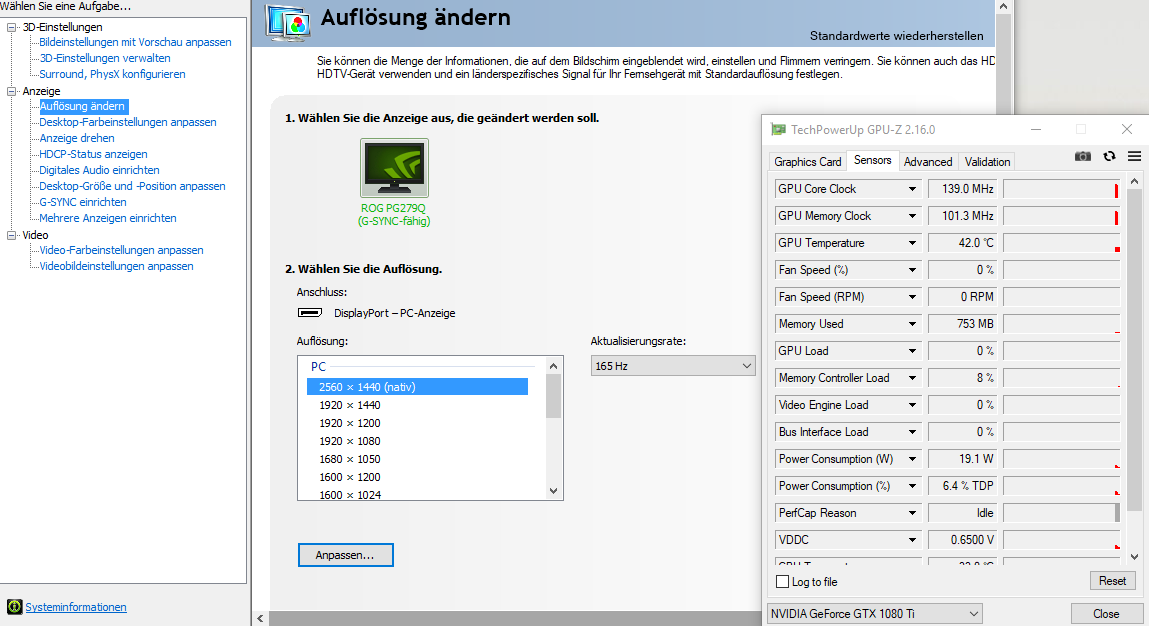
Task: Open the Power Consumption (W) dropdown
Action: point(912,459)
